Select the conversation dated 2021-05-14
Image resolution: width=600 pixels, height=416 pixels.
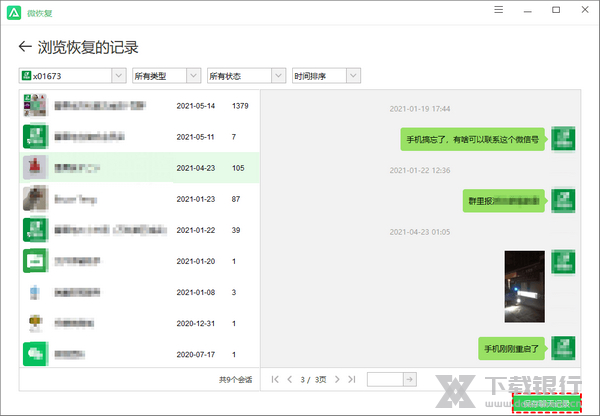point(139,106)
